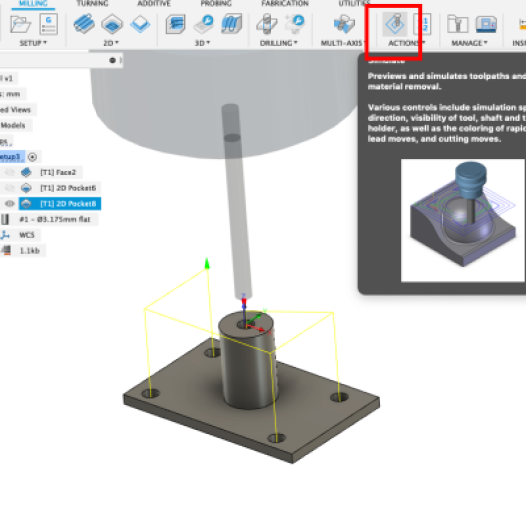
Task: Hide the 2D Pocket8 toolpath
Action: 10,204
